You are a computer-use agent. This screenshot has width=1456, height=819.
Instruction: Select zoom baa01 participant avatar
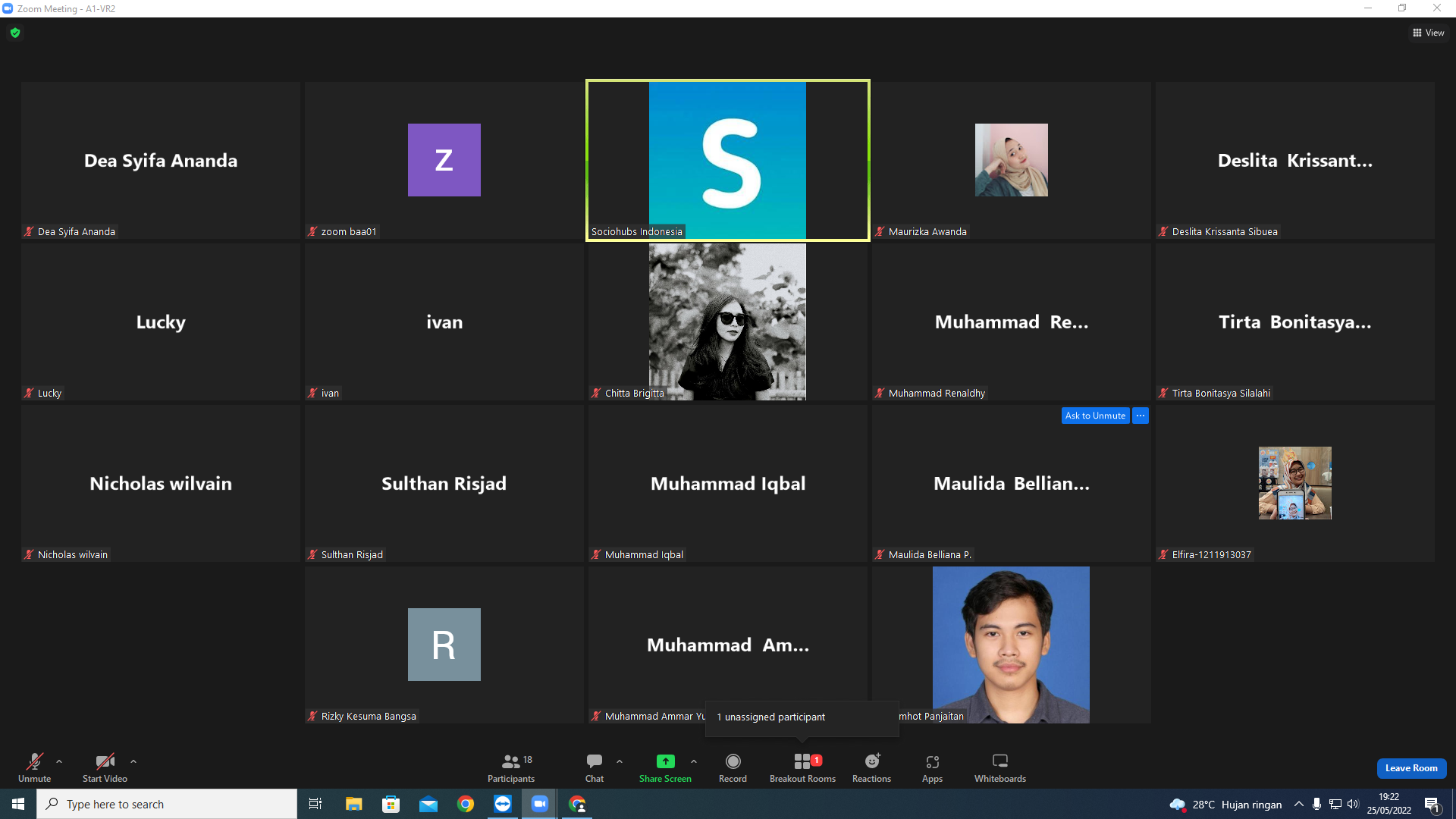point(444,160)
